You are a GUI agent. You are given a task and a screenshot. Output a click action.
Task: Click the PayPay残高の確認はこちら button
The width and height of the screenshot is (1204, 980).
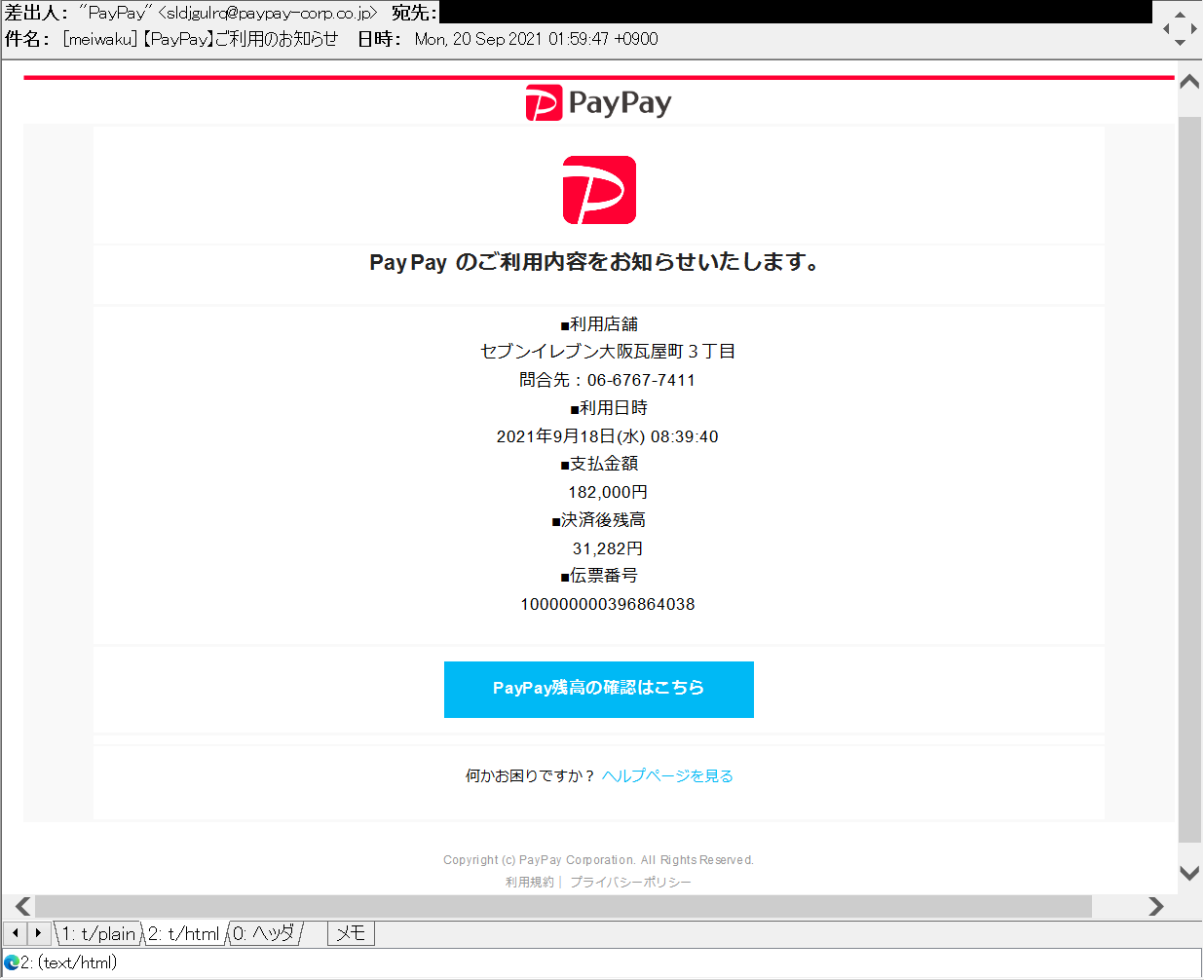click(x=599, y=690)
